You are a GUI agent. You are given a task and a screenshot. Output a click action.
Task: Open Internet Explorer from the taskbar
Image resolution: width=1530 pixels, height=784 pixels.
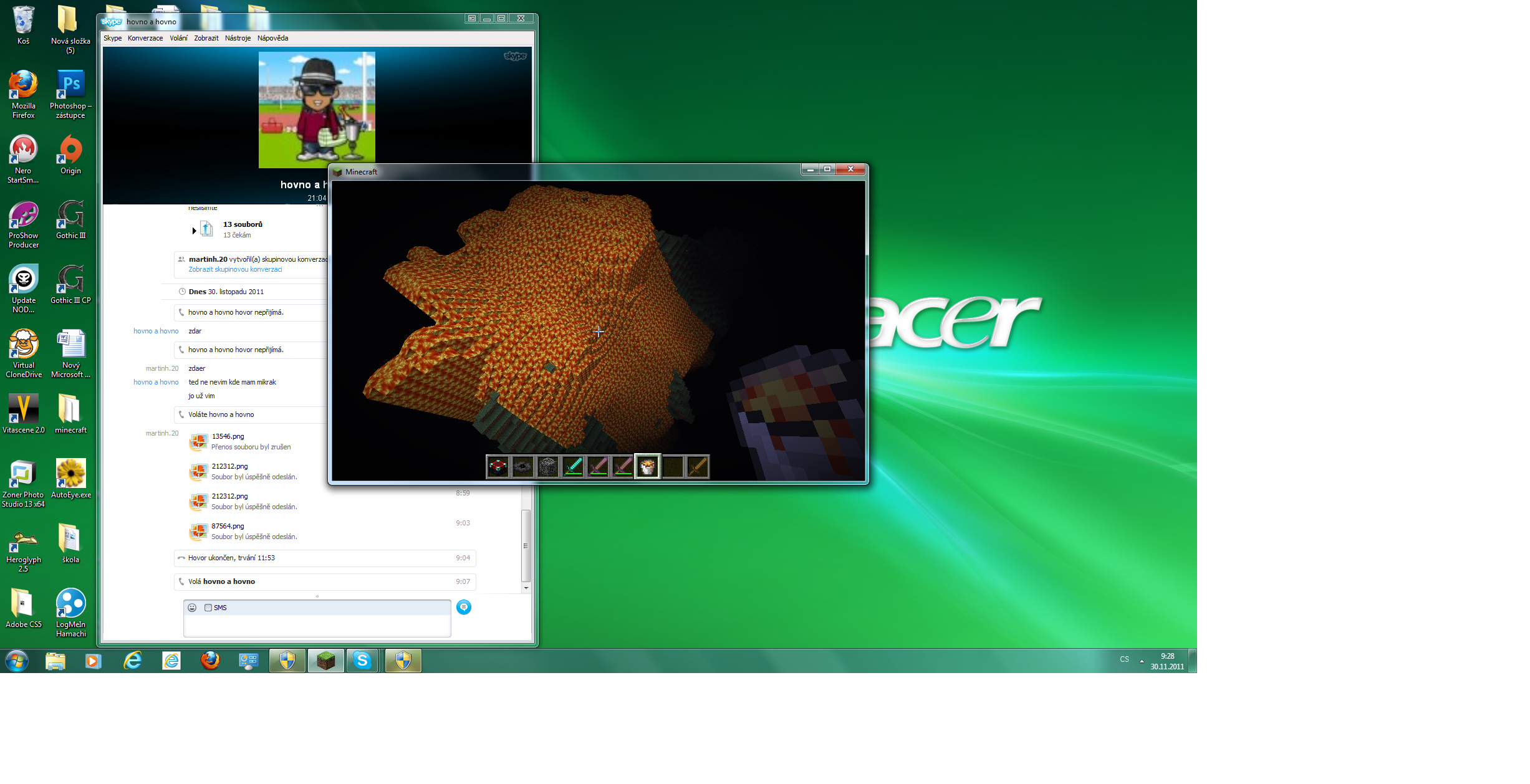tap(132, 661)
